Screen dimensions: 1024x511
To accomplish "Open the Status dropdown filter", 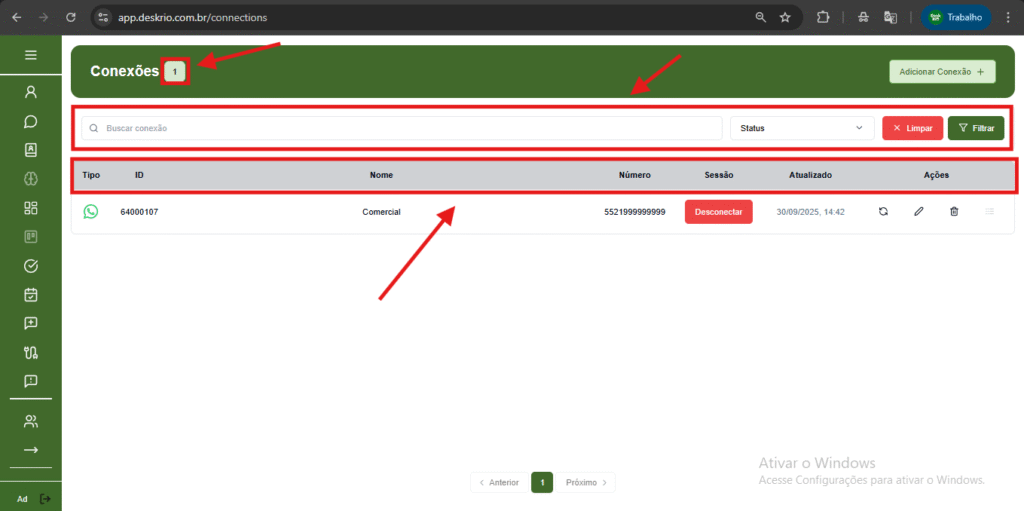I will tap(802, 128).
